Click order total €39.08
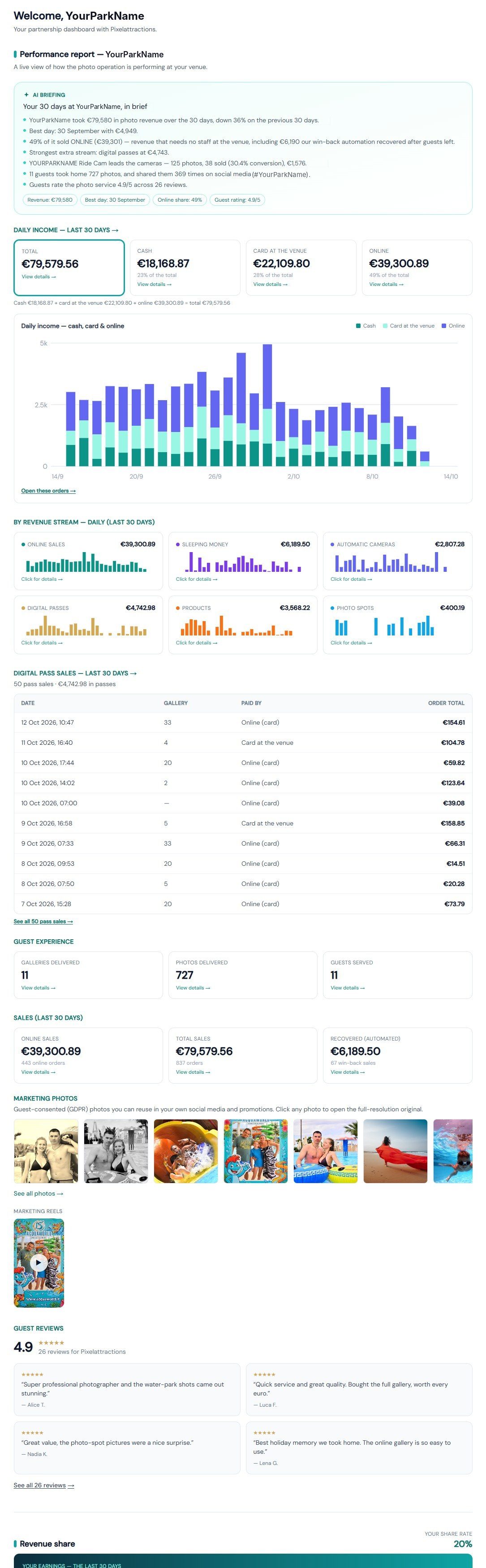486x1568 pixels. [x=454, y=803]
